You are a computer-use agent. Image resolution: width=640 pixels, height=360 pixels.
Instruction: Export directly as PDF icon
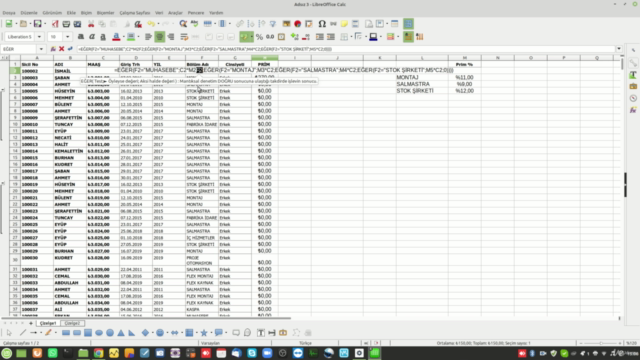click(55, 24)
